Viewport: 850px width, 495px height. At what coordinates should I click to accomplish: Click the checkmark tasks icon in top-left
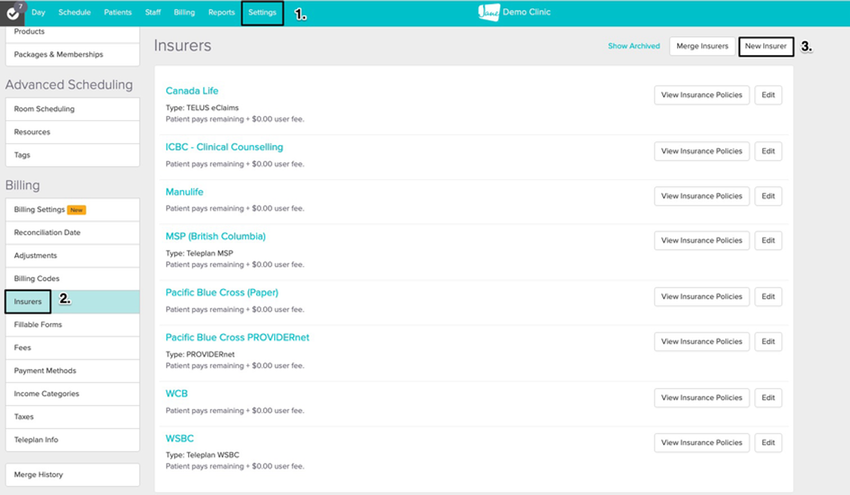point(12,13)
